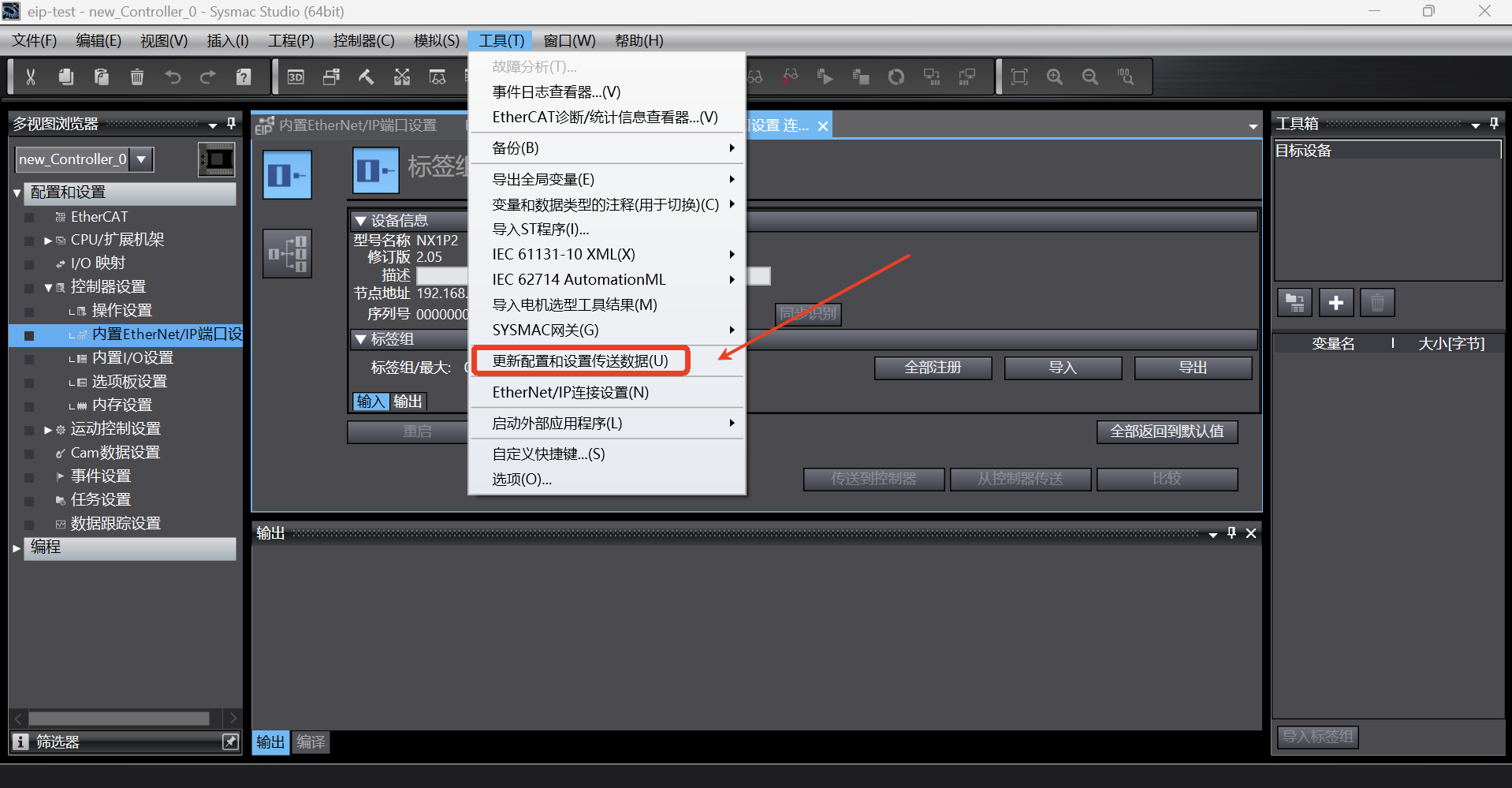The width and height of the screenshot is (1512, 788).
Task: Click the multiview explorer horizontal scrollbar
Action: [x=119, y=719]
